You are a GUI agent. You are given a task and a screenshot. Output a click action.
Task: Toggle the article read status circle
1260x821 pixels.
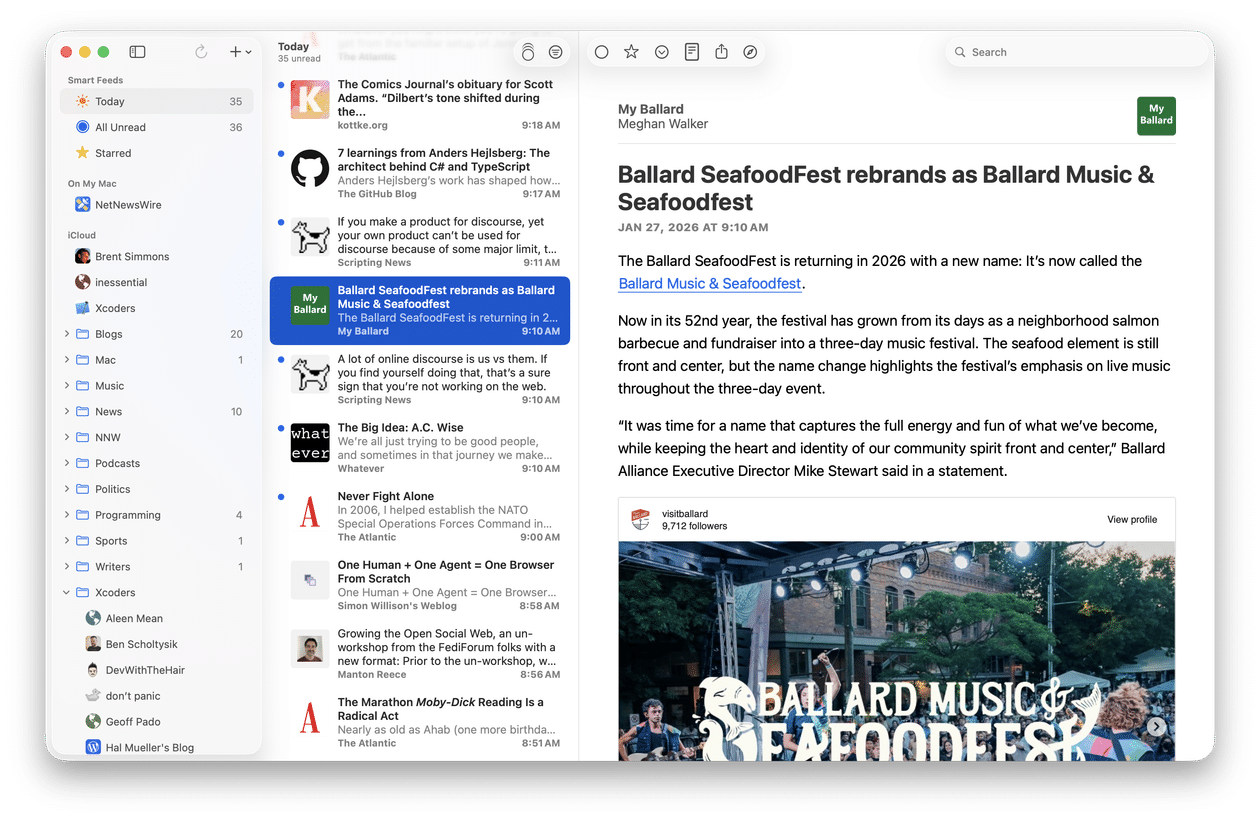(x=601, y=51)
